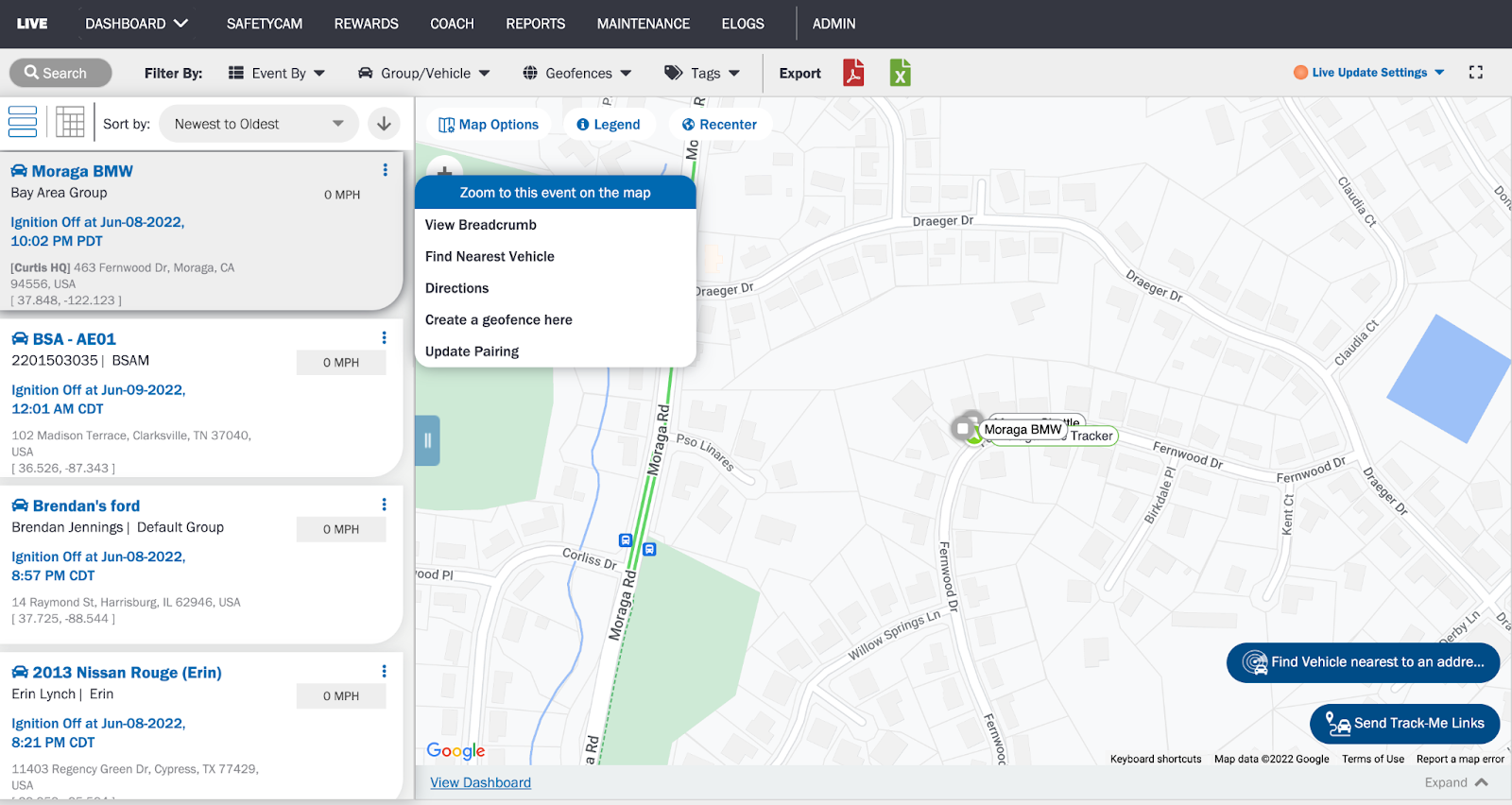
Task: Select Zoom to this event on the map
Action: click(556, 193)
